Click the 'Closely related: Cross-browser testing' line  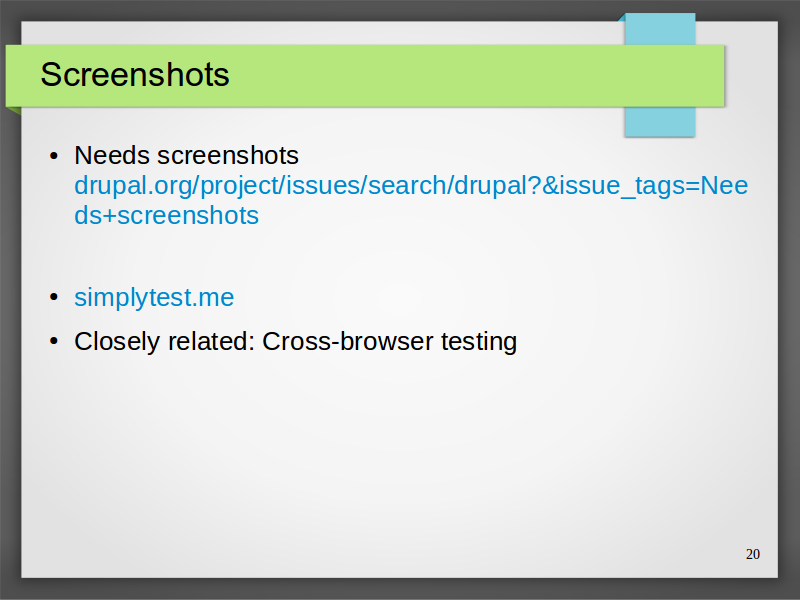295,341
